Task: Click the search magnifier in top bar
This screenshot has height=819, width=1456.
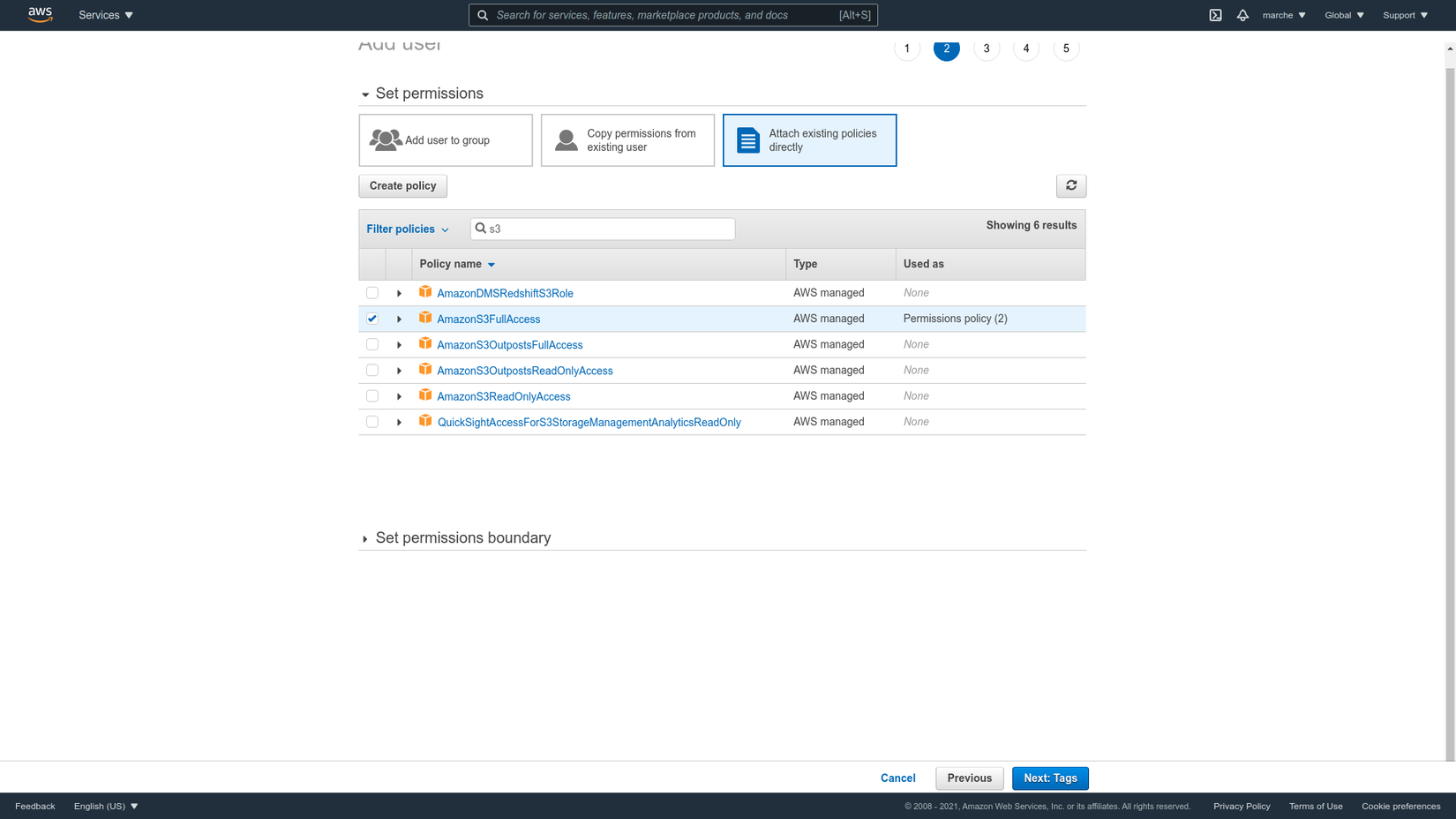Action: tap(483, 15)
